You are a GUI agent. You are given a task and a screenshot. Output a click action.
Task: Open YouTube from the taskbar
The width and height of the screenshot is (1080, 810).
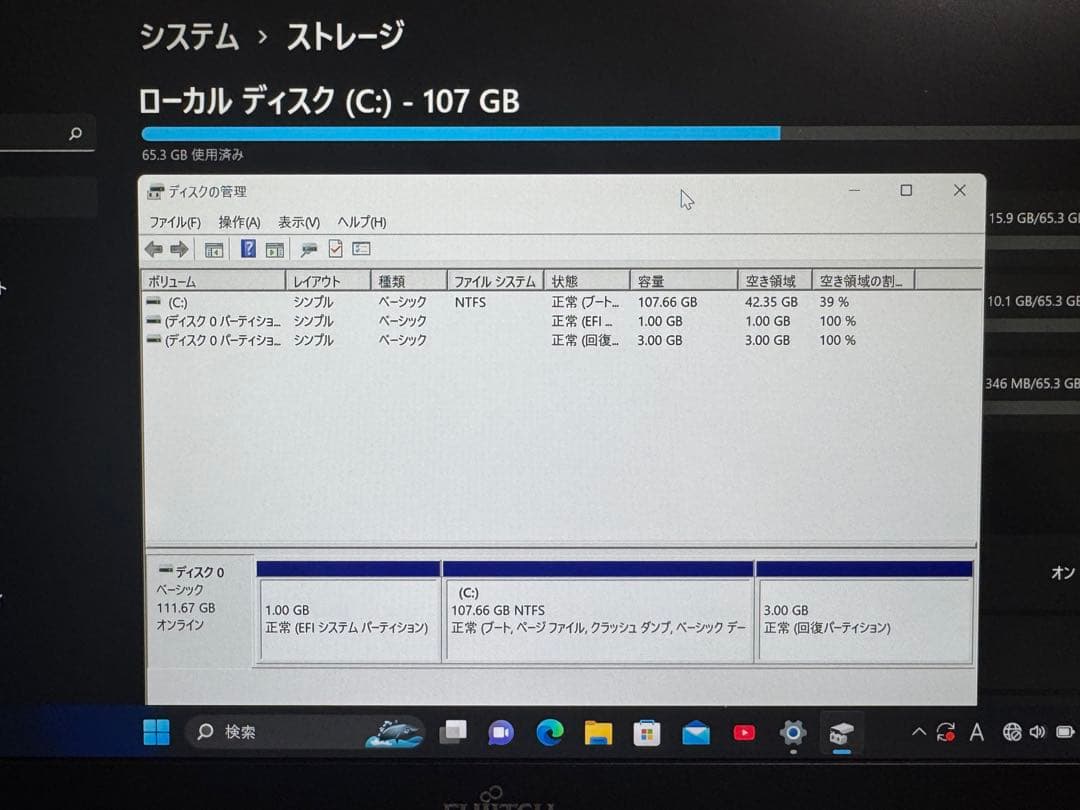[744, 733]
